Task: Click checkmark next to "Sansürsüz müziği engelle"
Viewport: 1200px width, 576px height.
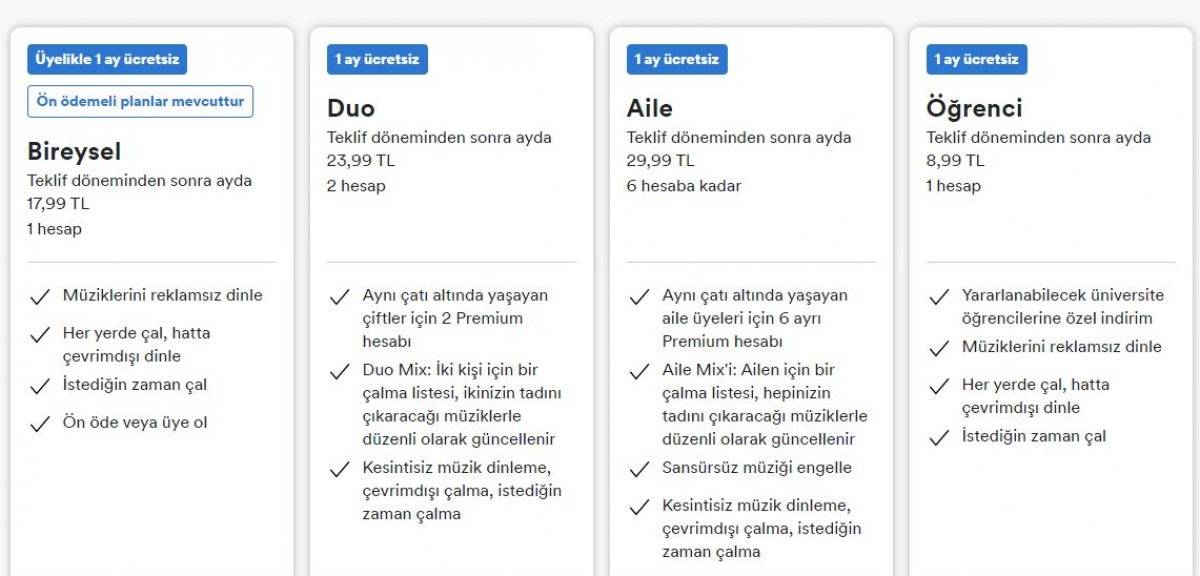Action: (639, 469)
